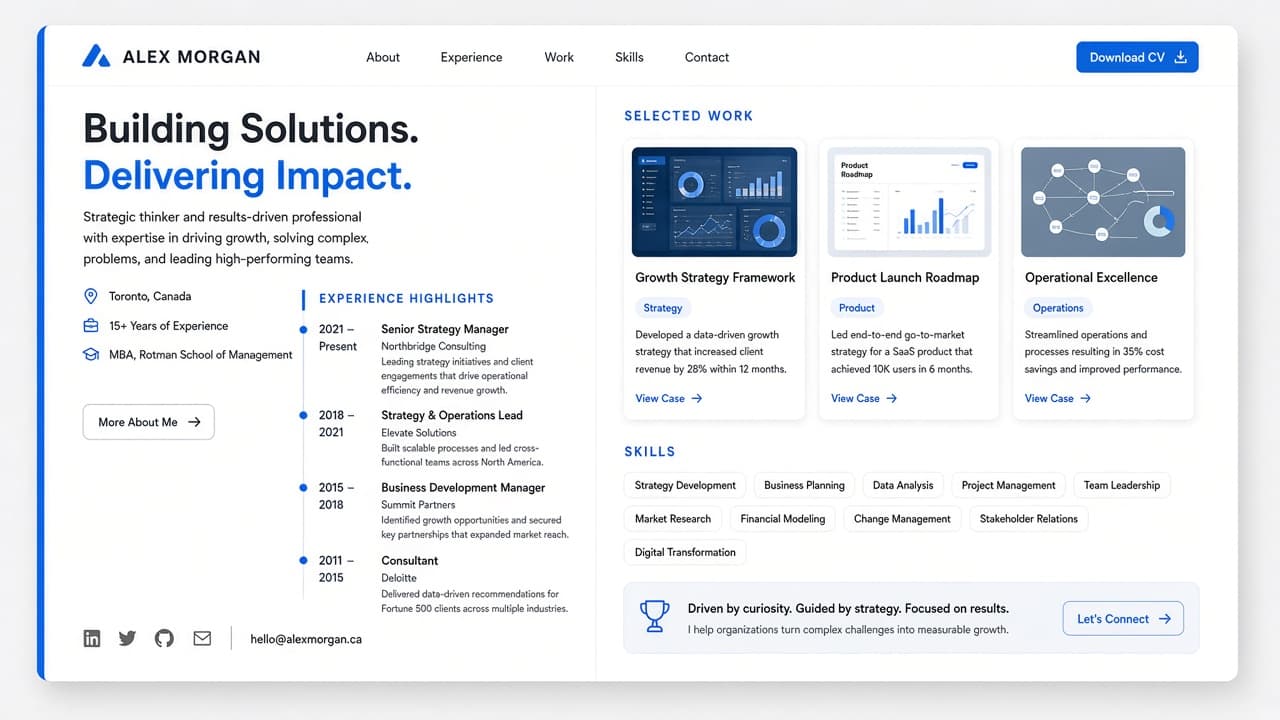
Task: Click the Download CV button
Action: click(x=1137, y=57)
